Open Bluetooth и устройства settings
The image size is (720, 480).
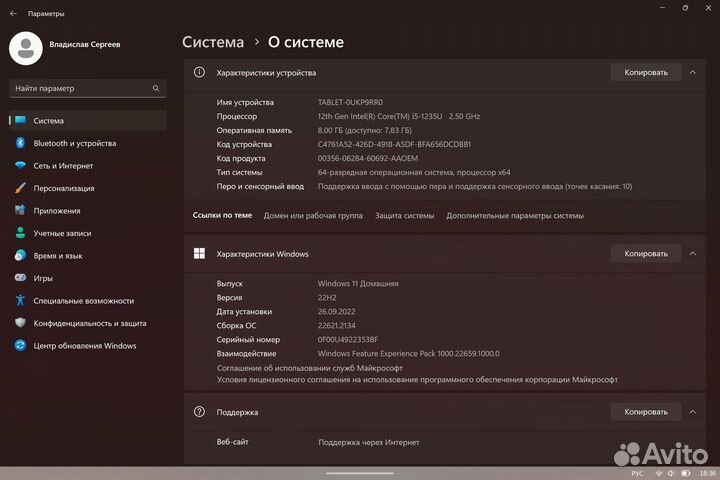[x=87, y=143]
